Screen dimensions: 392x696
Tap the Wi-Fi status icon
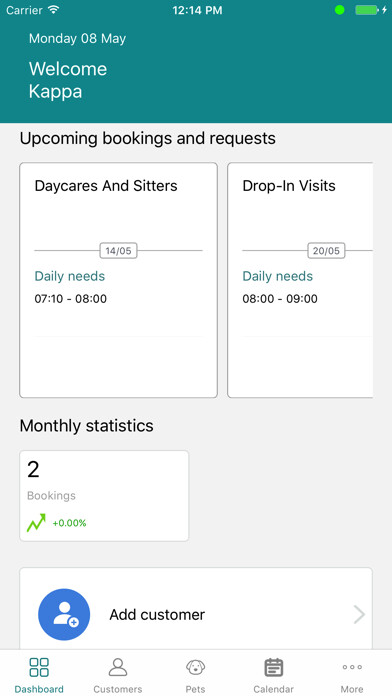pyautogui.click(x=54, y=10)
